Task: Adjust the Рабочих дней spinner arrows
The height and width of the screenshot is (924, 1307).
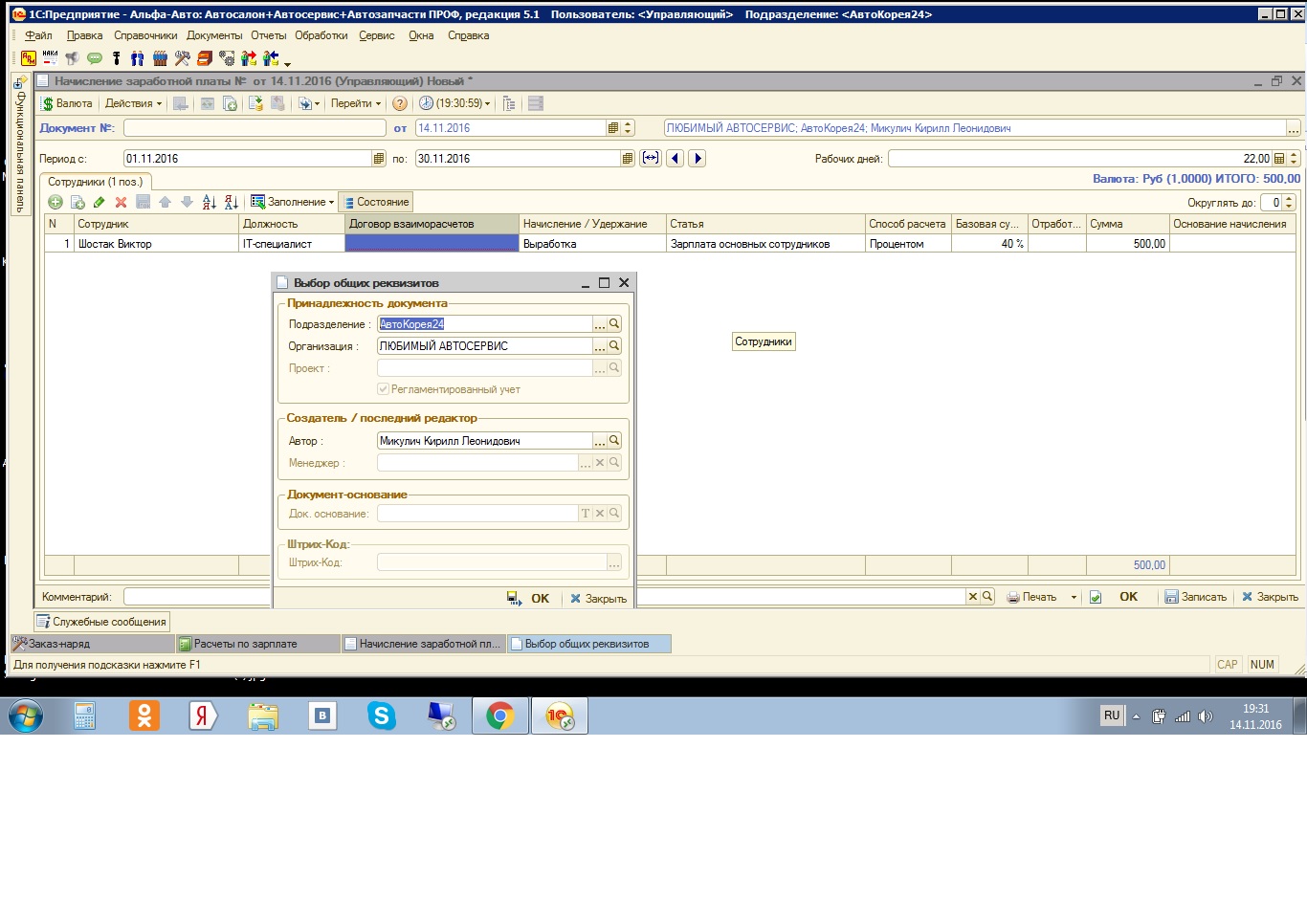Action: coord(1294,159)
